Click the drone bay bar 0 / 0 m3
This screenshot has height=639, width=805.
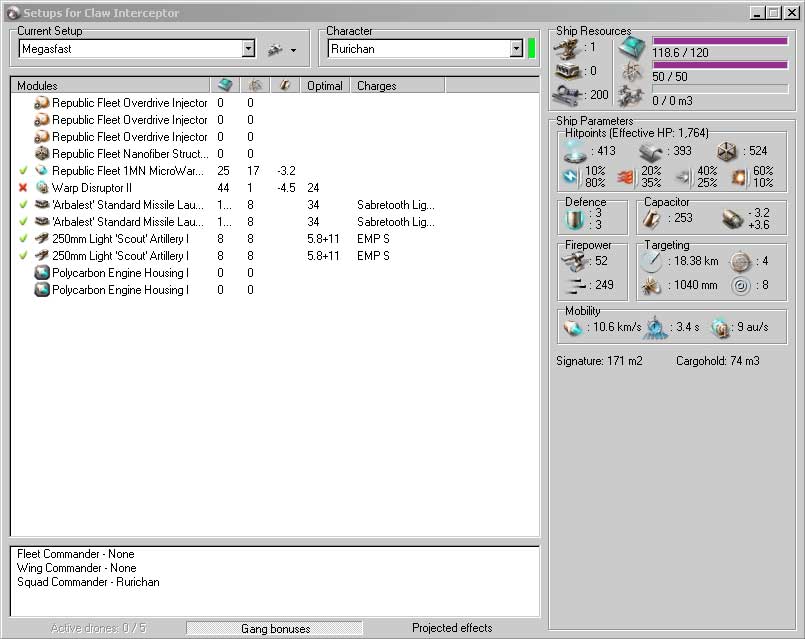click(x=720, y=89)
